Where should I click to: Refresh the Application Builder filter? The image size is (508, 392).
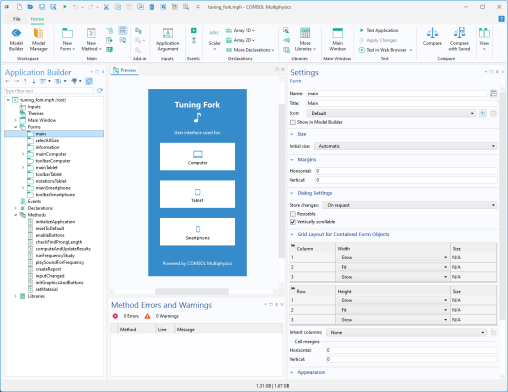(100, 91)
